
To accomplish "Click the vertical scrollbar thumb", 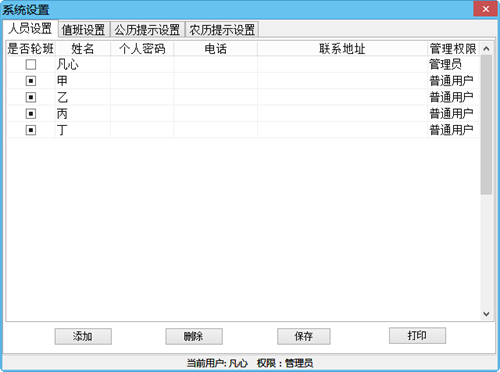I will coord(486,125).
